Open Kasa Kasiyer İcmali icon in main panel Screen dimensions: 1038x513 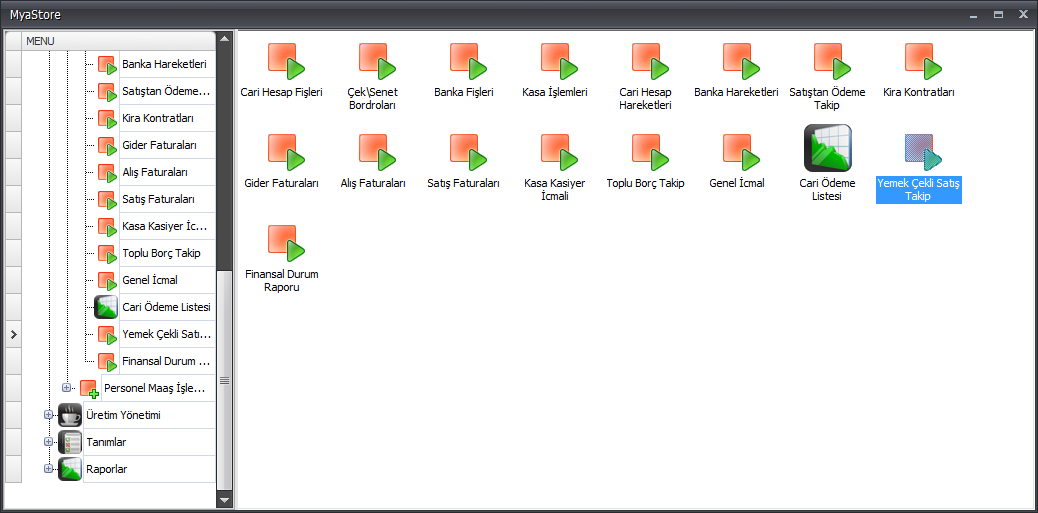[559, 152]
